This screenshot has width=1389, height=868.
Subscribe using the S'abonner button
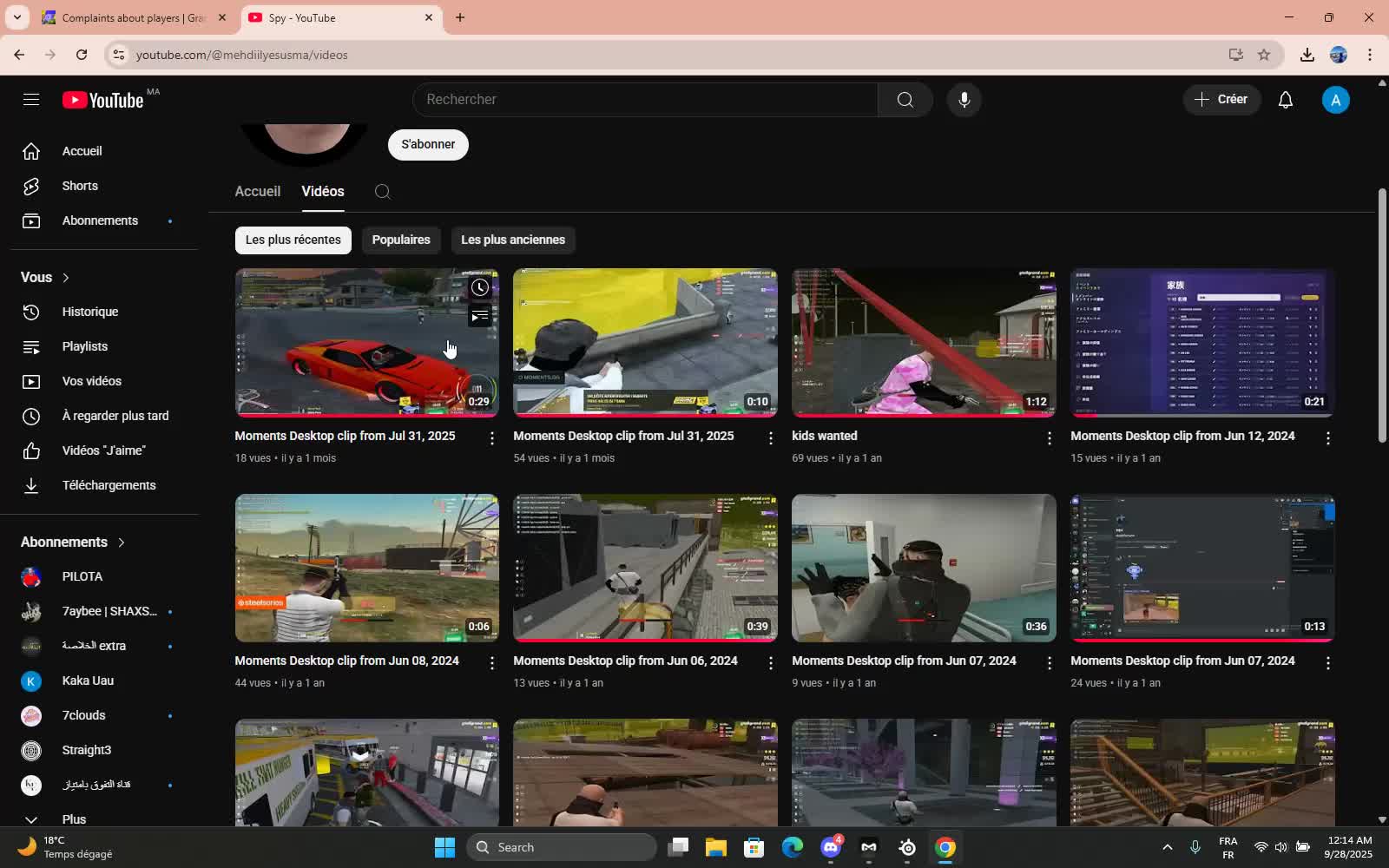[427, 144]
